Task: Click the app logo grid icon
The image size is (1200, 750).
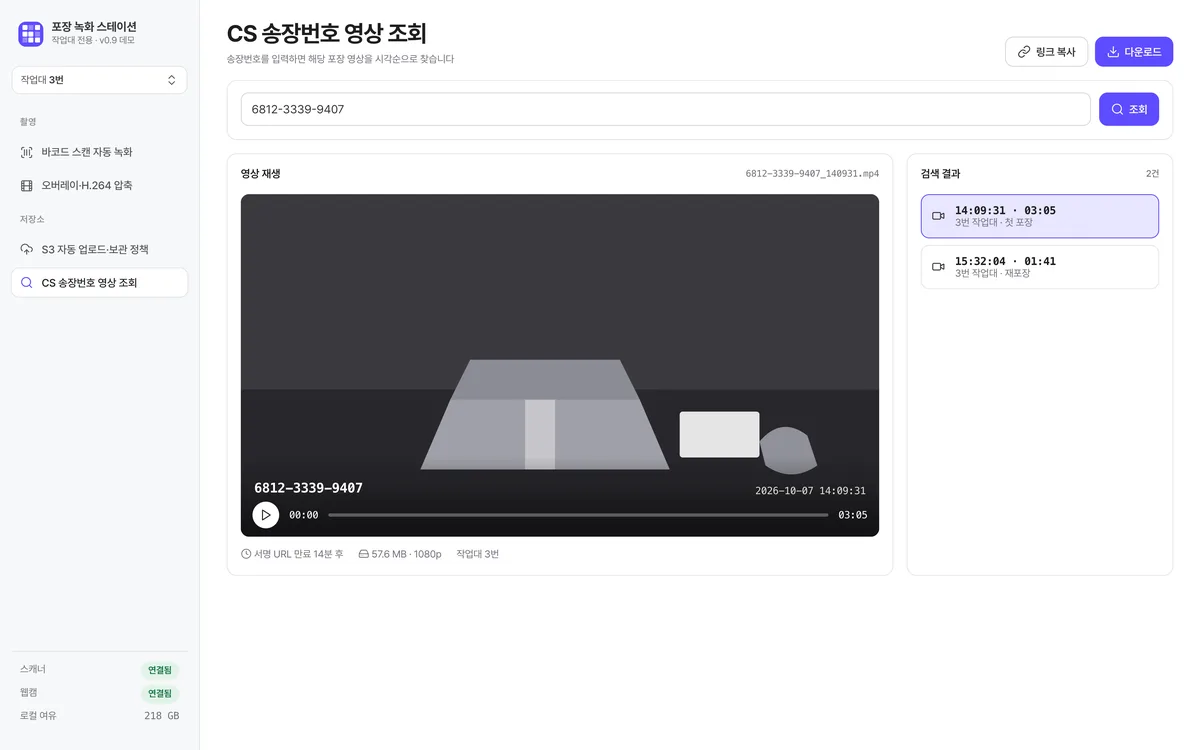Action: [31, 34]
